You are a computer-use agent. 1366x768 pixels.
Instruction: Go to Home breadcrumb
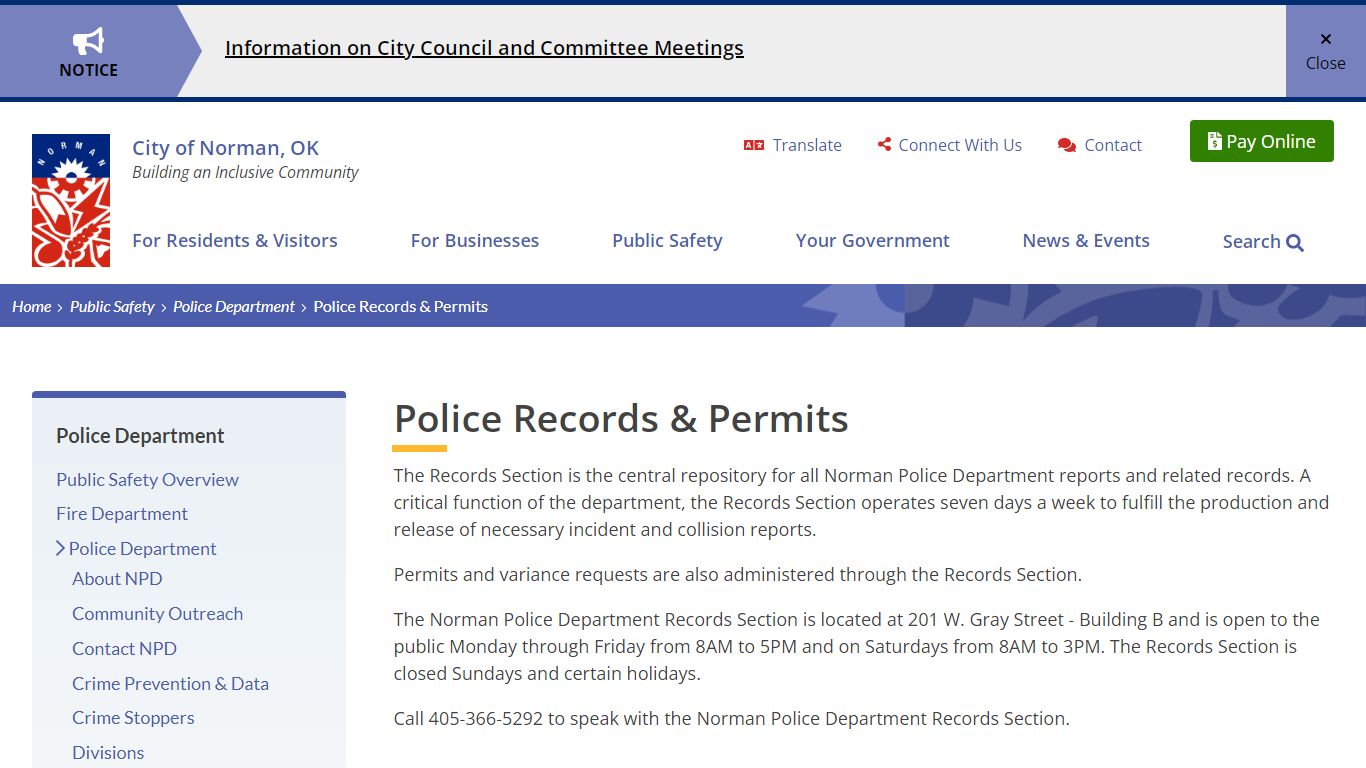point(32,307)
